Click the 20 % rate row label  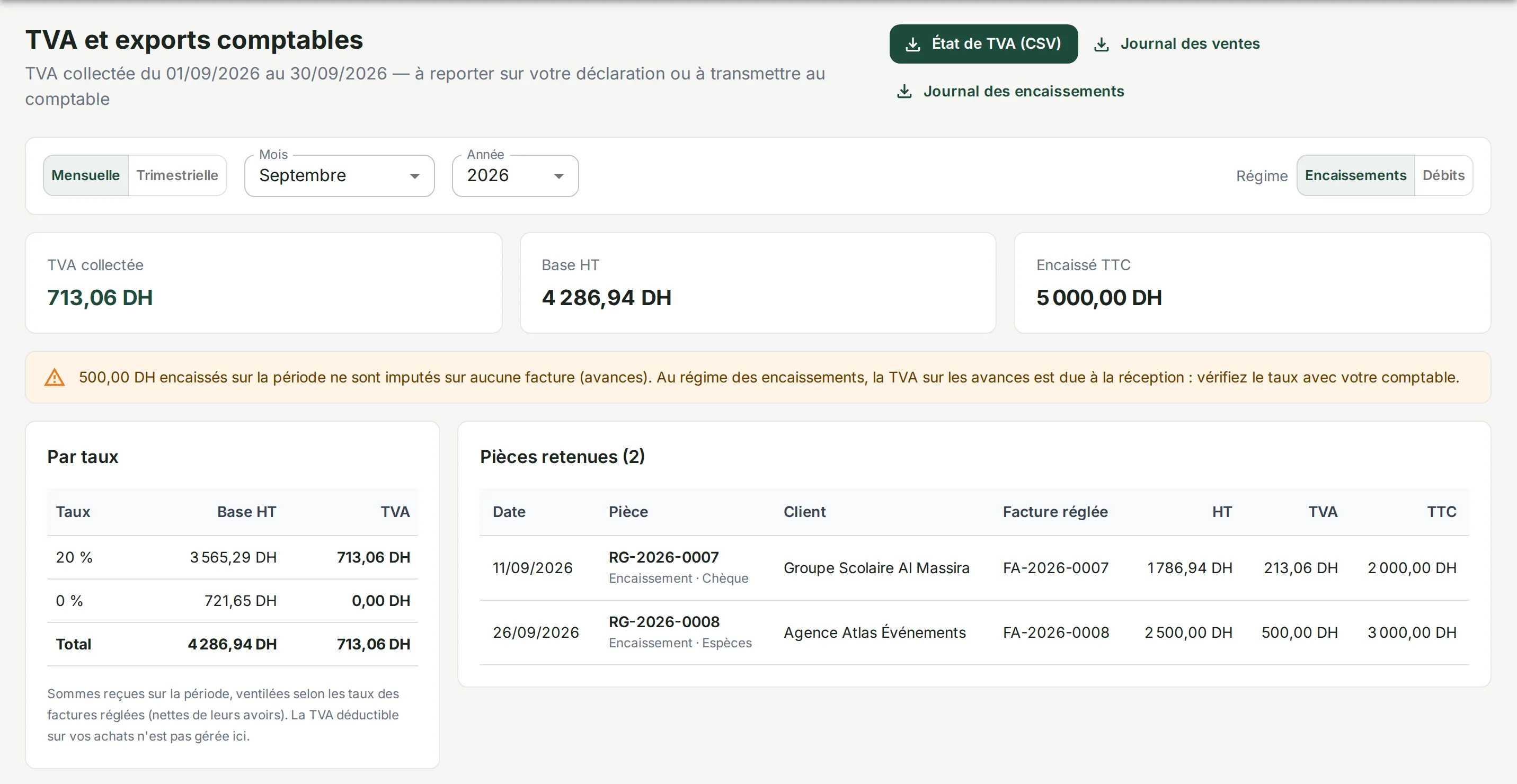(x=74, y=557)
